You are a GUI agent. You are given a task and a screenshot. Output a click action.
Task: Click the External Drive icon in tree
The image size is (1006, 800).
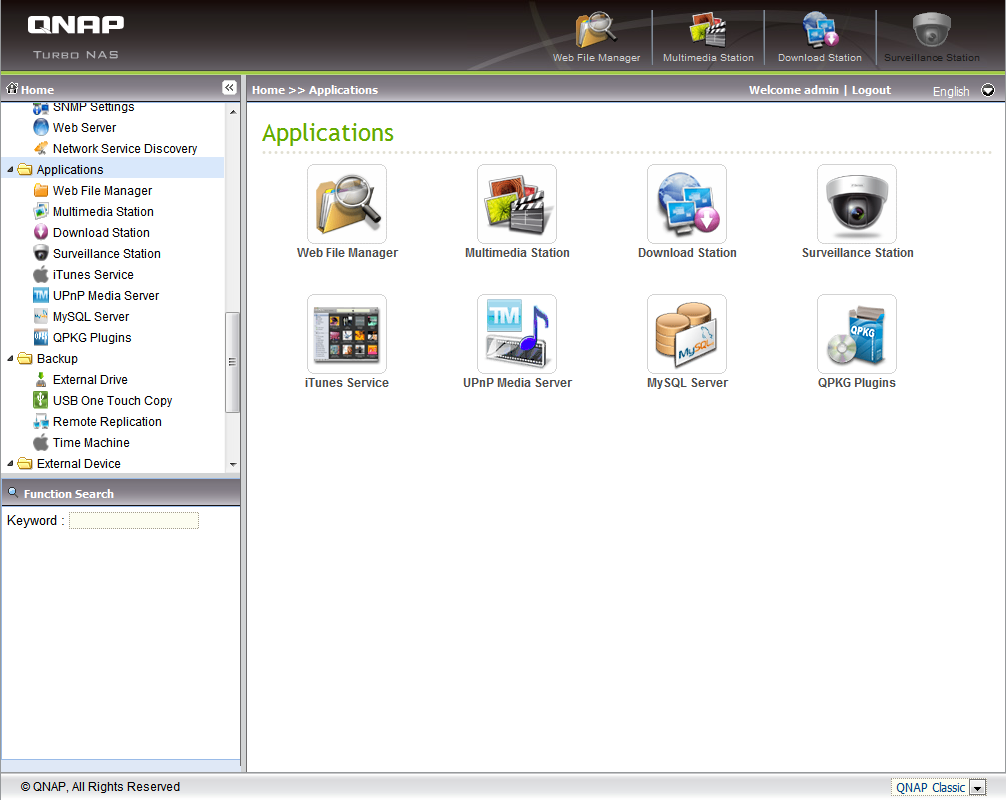pyautogui.click(x=41, y=379)
